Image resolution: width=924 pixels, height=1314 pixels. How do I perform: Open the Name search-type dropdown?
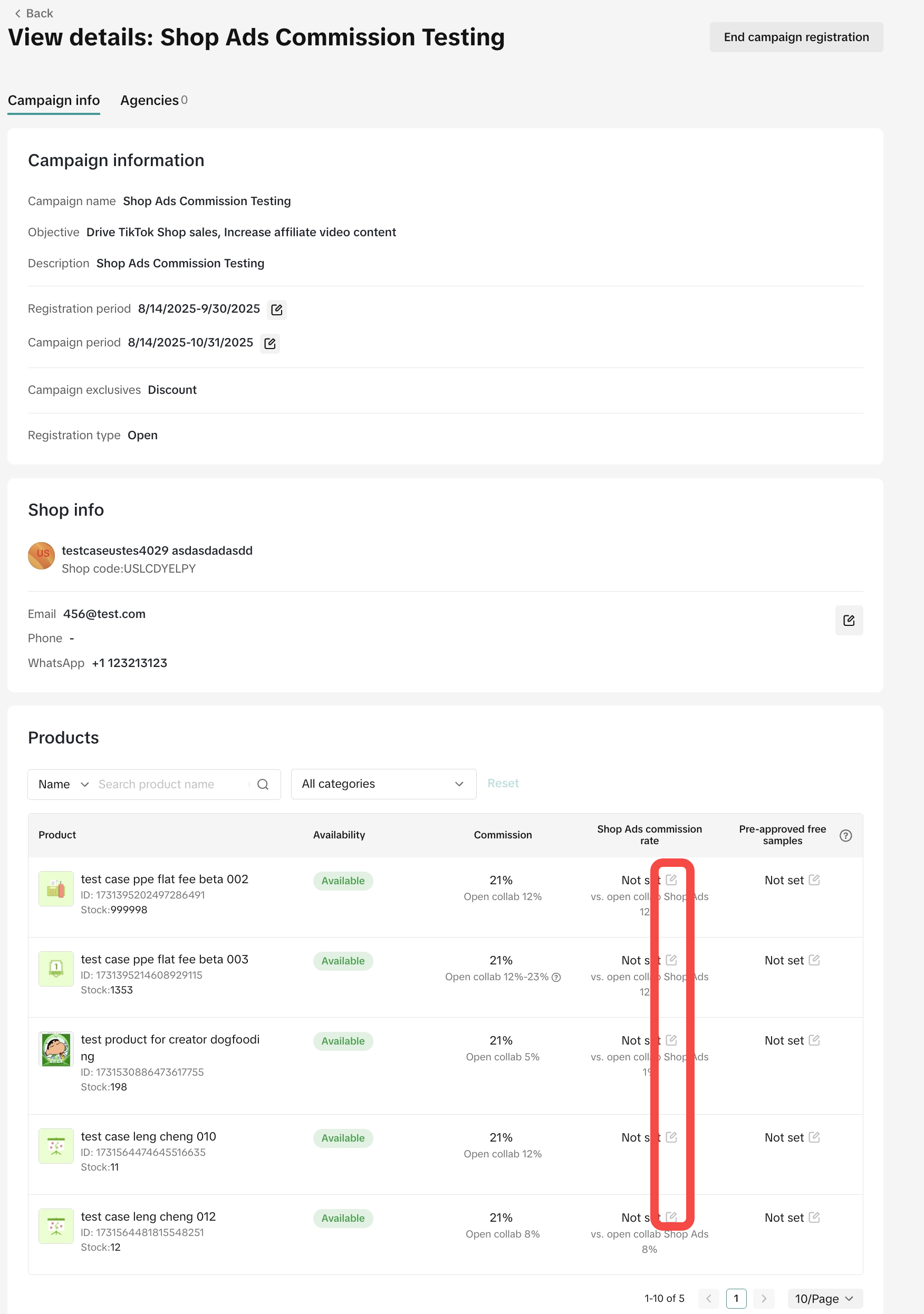pyautogui.click(x=63, y=784)
